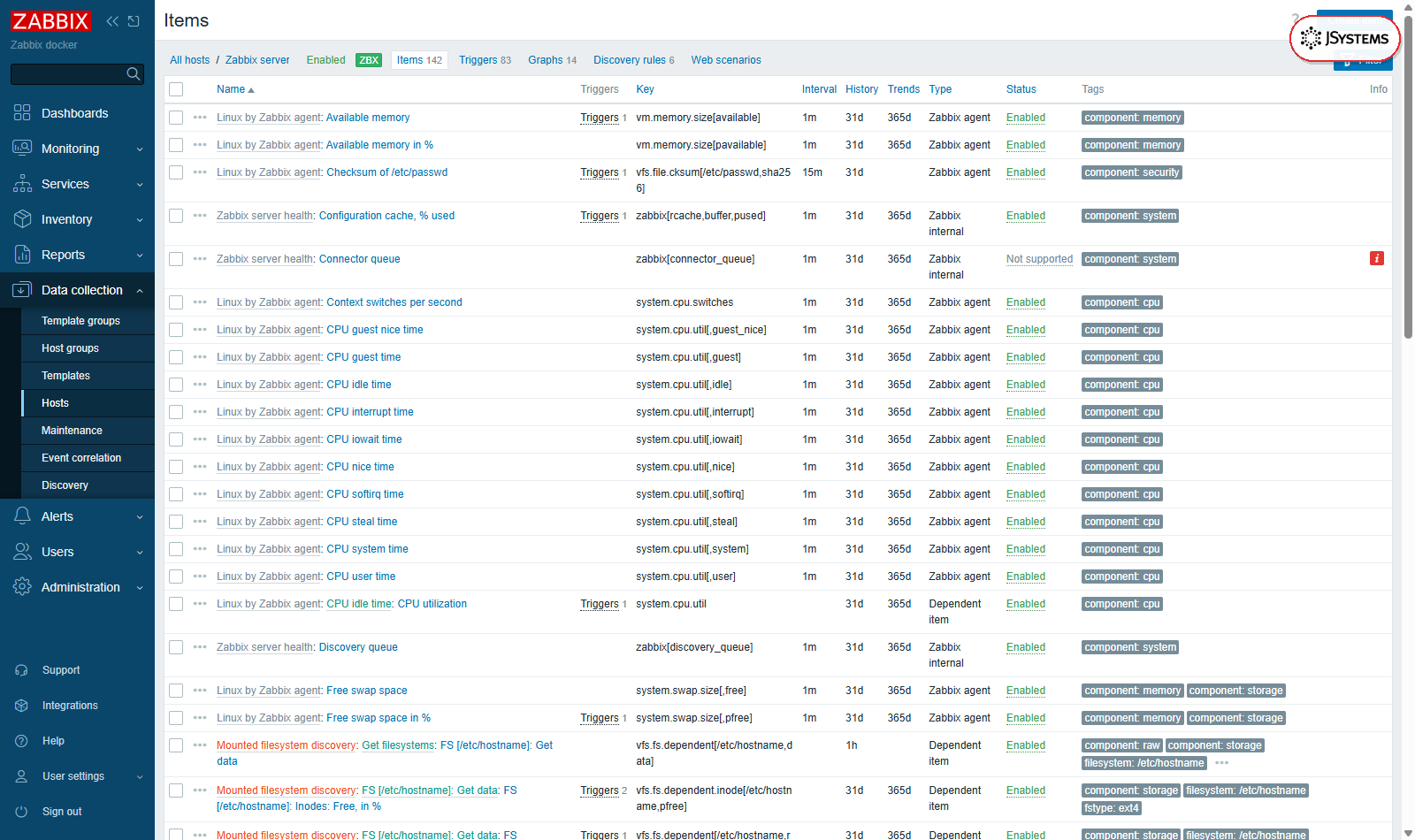Collapse the sidebar with the double-arrow icon
1415x840 pixels.
(112, 21)
